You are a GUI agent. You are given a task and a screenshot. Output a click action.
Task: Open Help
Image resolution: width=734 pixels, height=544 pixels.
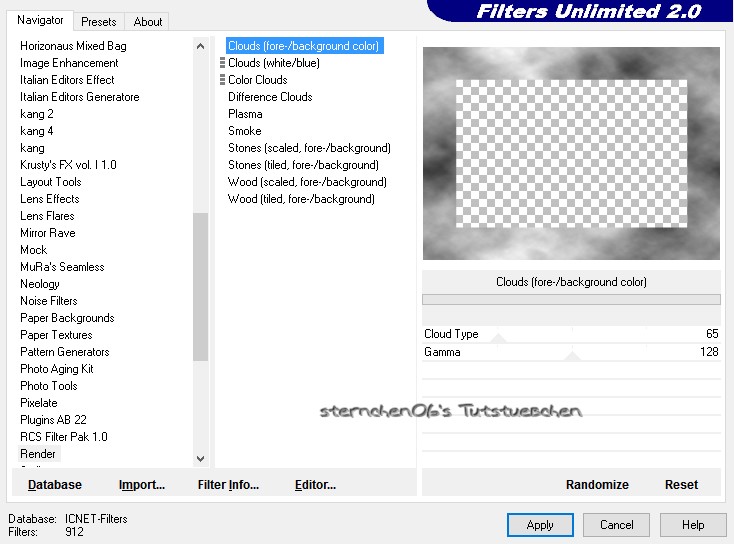(x=693, y=525)
